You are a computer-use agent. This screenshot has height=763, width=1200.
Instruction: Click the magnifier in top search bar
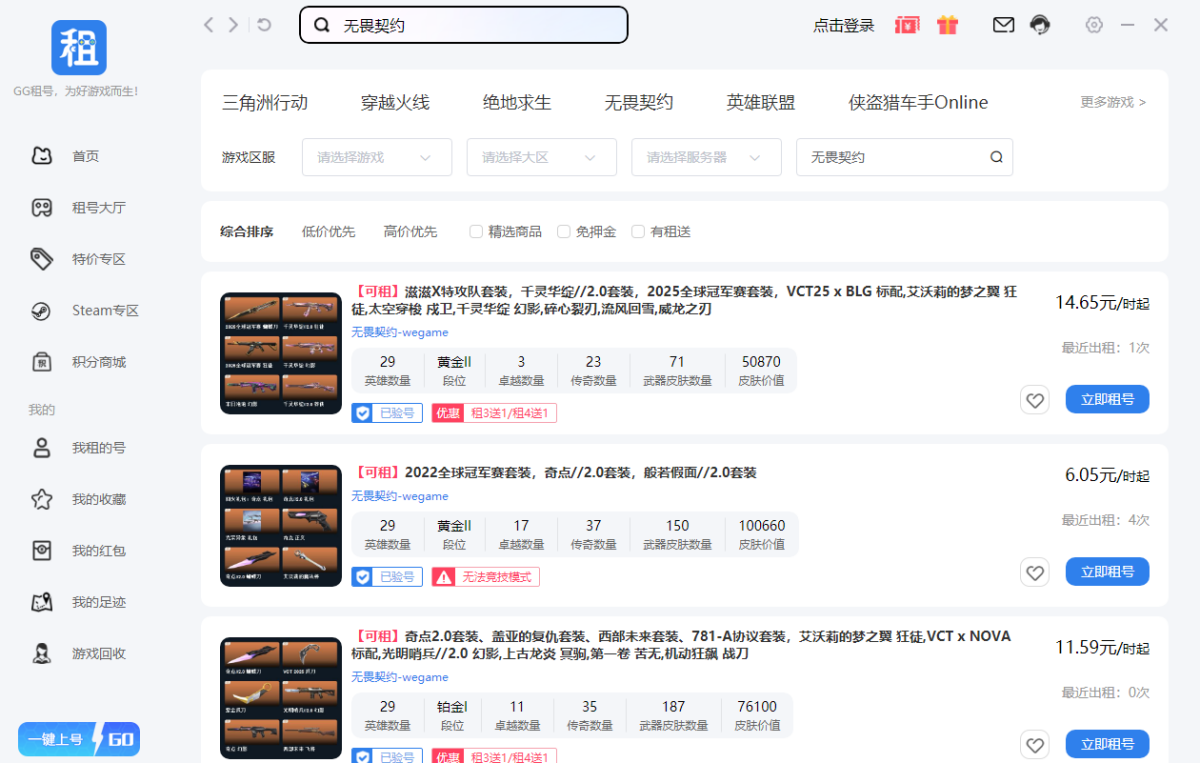click(322, 26)
